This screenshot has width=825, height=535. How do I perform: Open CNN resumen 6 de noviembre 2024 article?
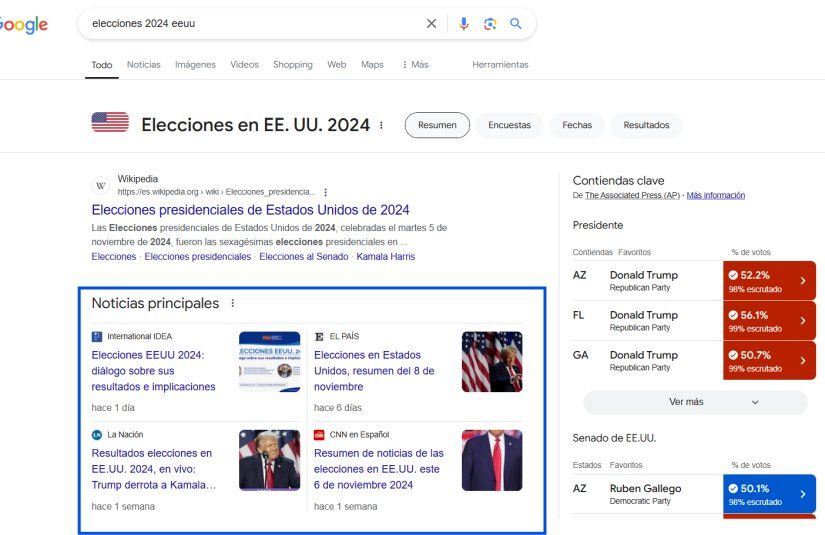pyautogui.click(x=379, y=469)
